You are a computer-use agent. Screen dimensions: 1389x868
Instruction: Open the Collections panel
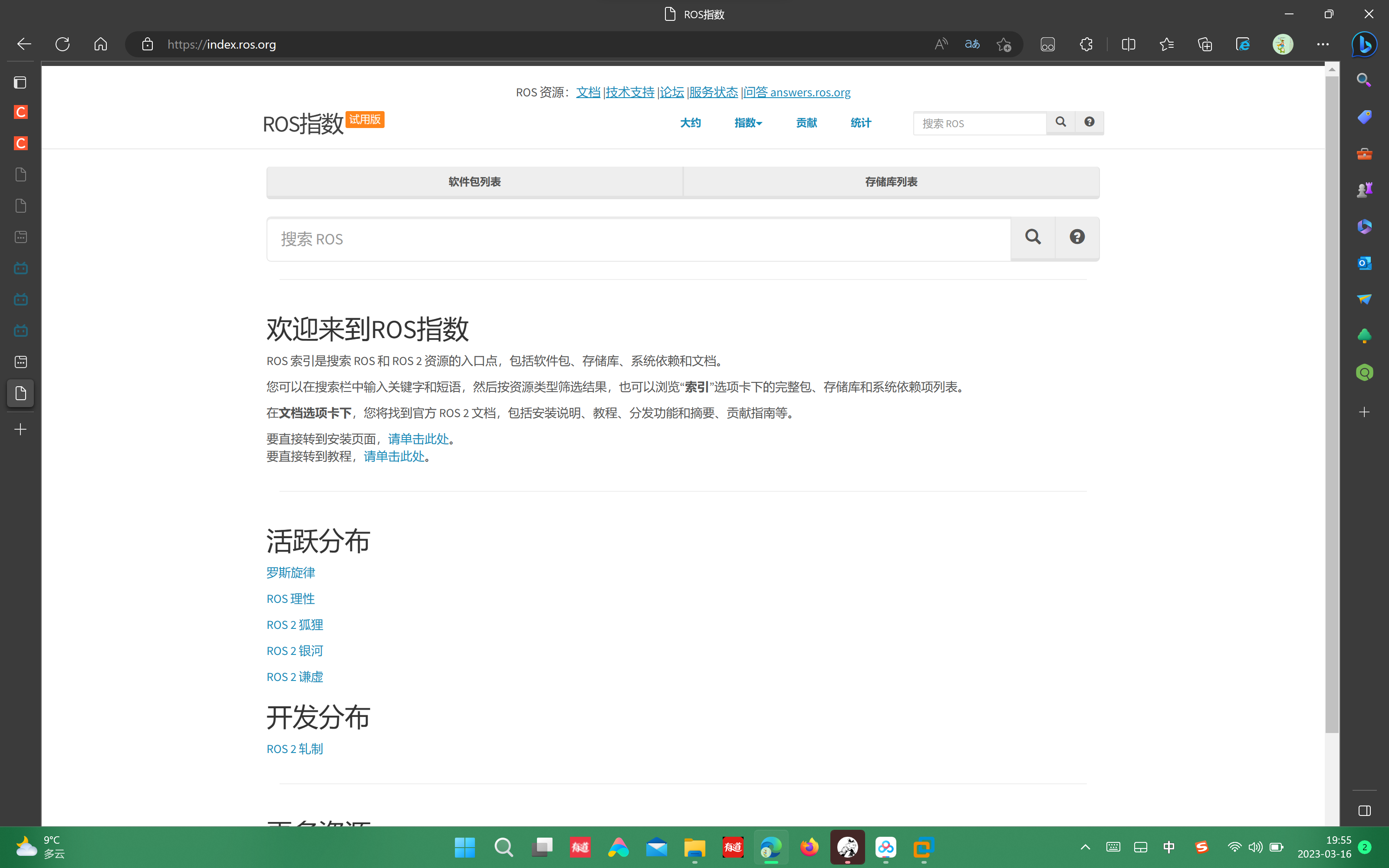(1205, 44)
